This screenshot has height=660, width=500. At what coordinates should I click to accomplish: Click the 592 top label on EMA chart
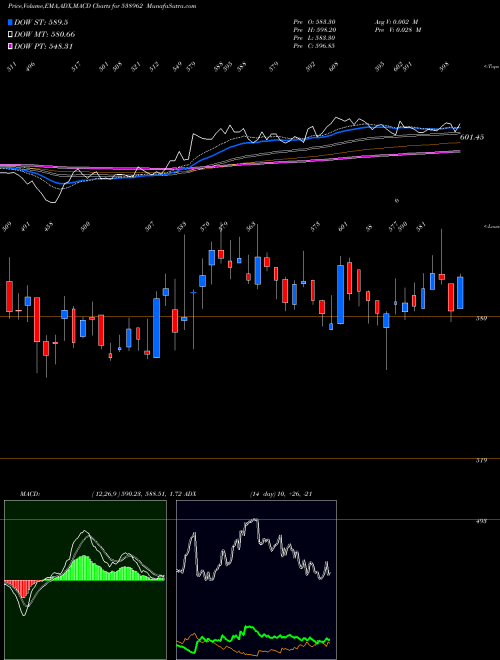click(x=311, y=67)
